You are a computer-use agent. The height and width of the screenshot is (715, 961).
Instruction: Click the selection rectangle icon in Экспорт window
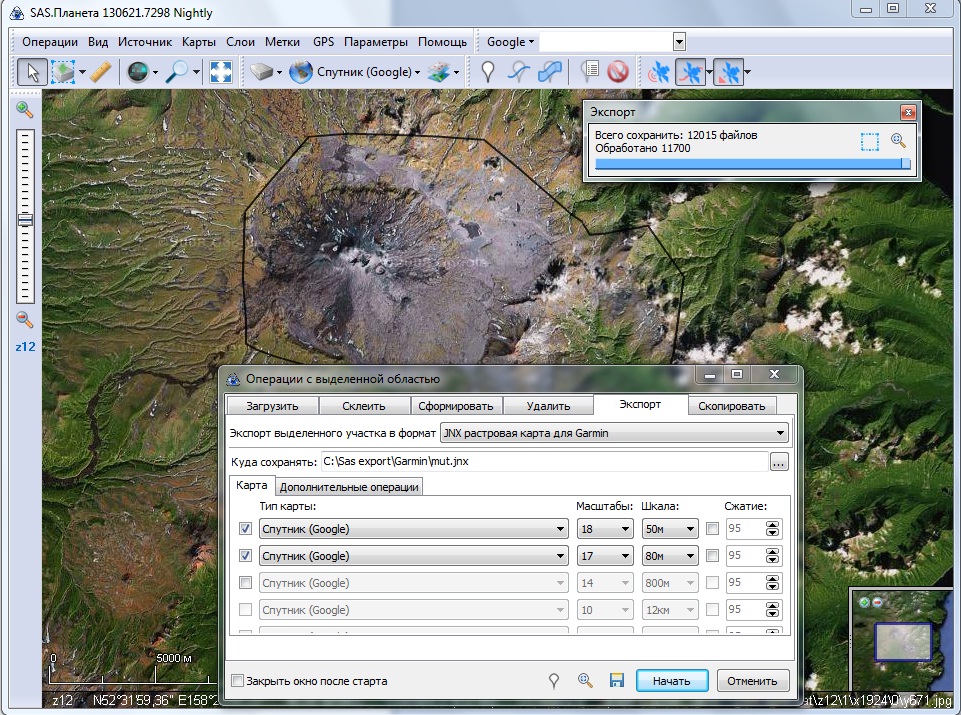click(870, 141)
